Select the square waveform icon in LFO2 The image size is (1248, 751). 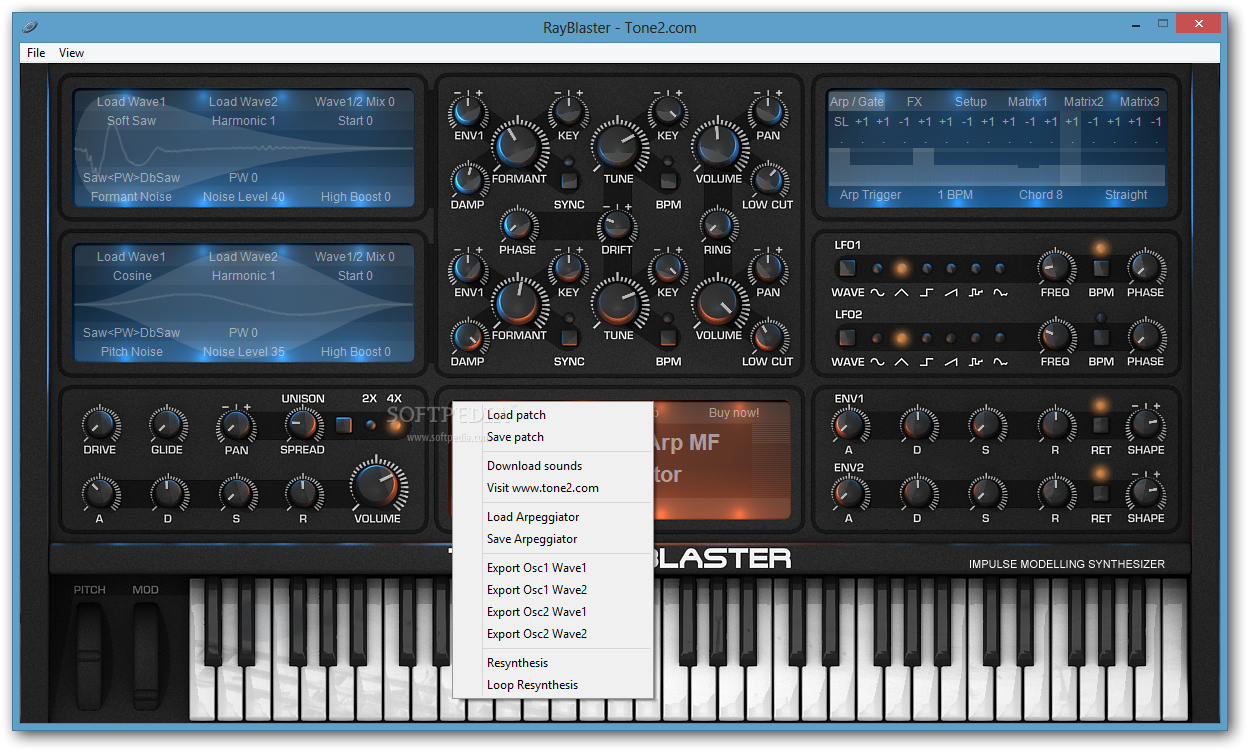click(x=926, y=362)
